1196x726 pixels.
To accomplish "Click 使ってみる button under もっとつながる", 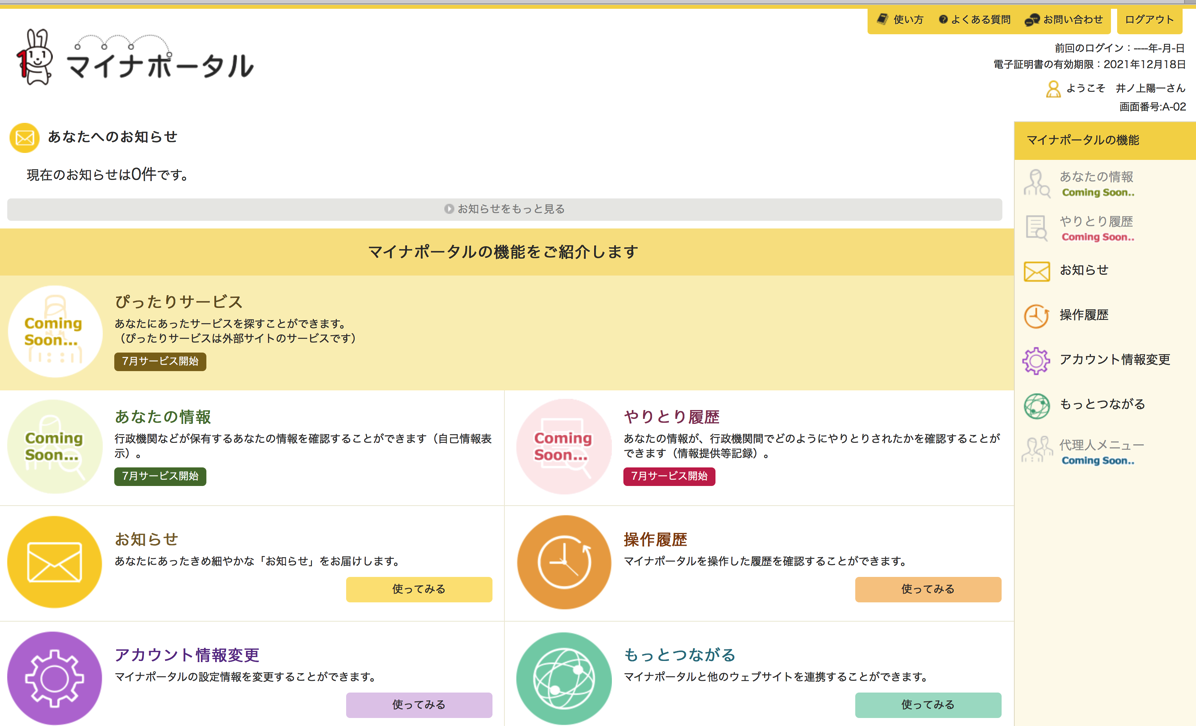I will (928, 705).
